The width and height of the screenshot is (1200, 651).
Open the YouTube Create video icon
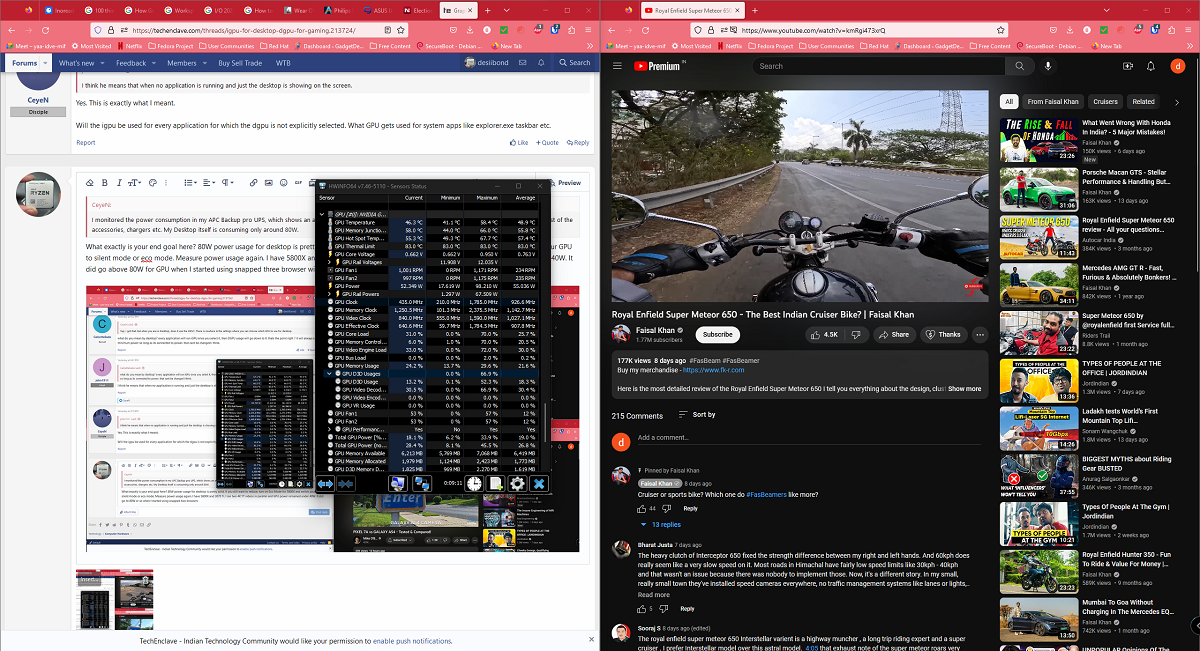coord(1128,66)
